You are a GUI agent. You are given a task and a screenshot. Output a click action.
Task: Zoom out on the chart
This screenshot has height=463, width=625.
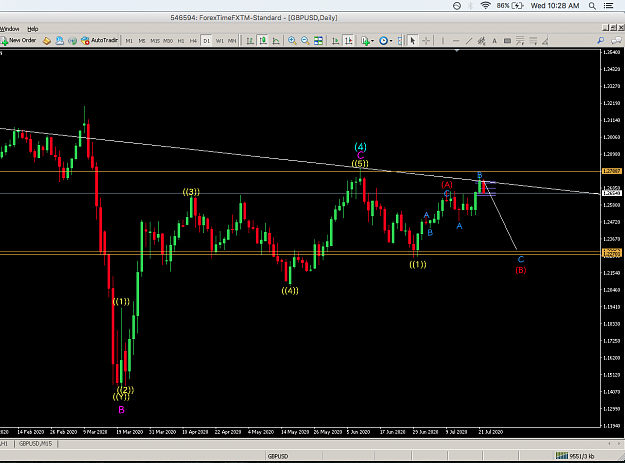pos(305,41)
